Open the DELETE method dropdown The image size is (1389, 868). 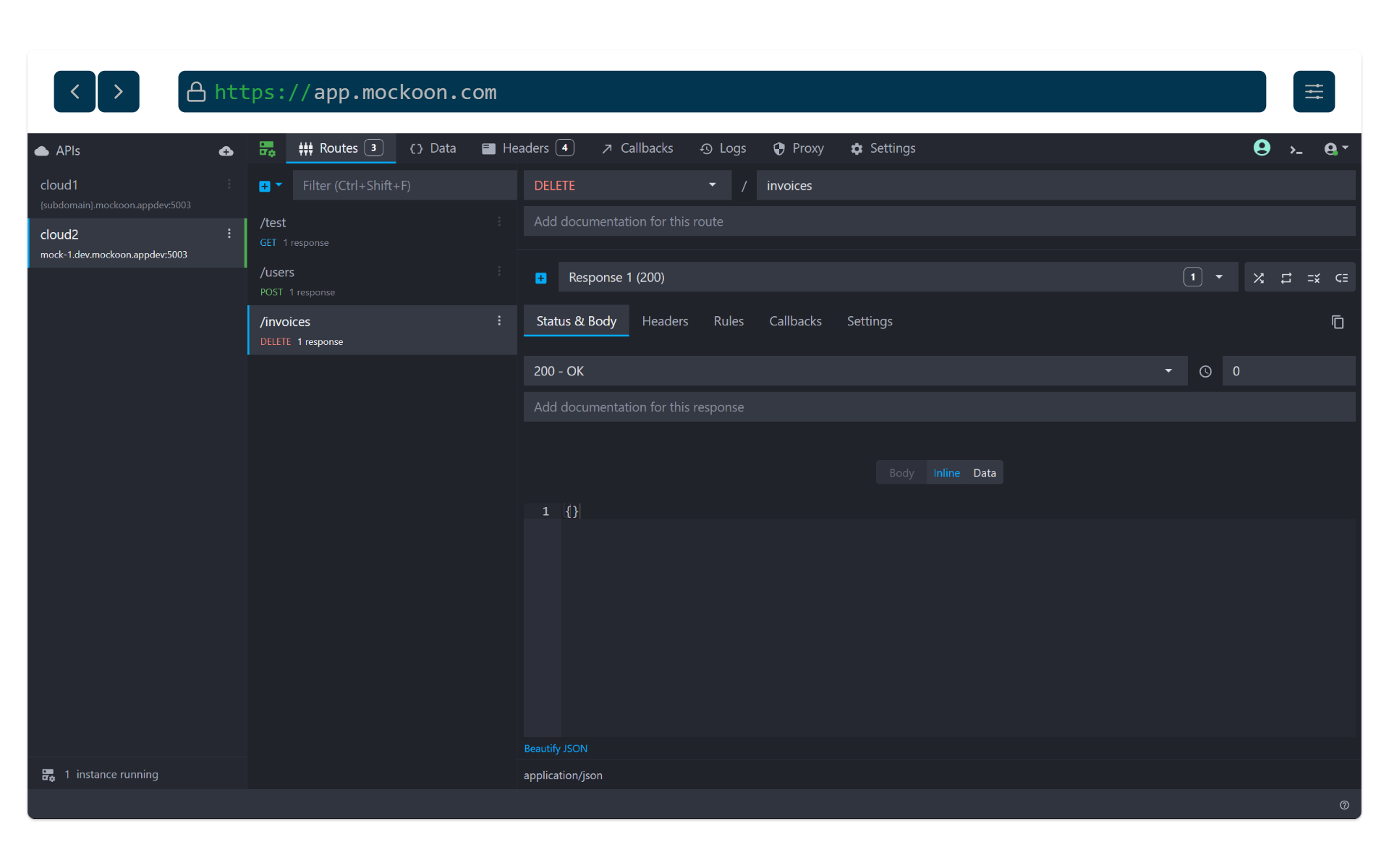[626, 185]
